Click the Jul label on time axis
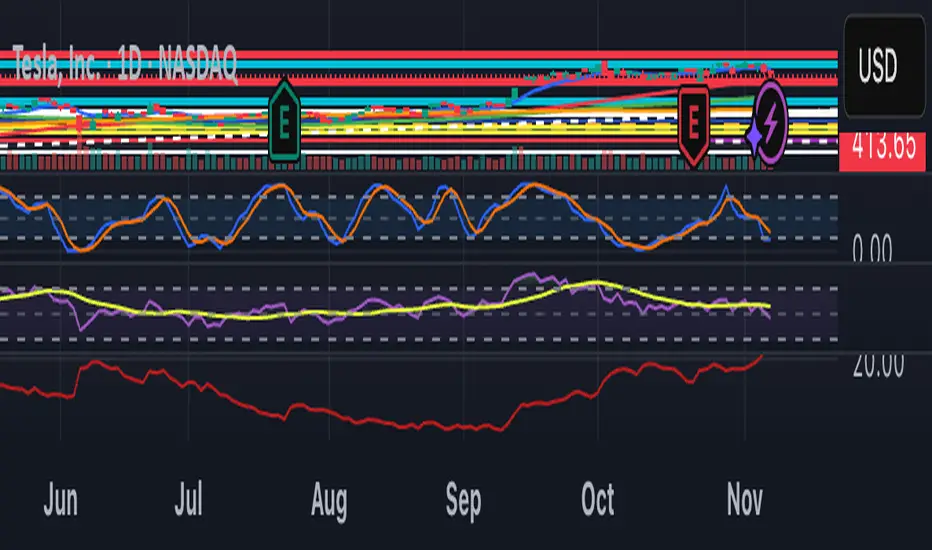Viewport: 932px width, 550px height. pos(188,499)
